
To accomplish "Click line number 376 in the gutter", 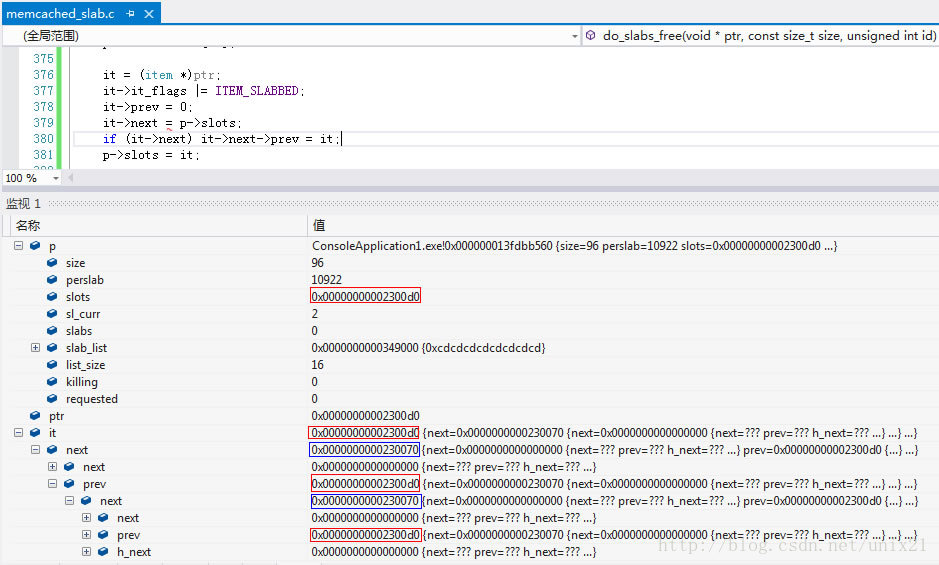I will pyautogui.click(x=43, y=74).
